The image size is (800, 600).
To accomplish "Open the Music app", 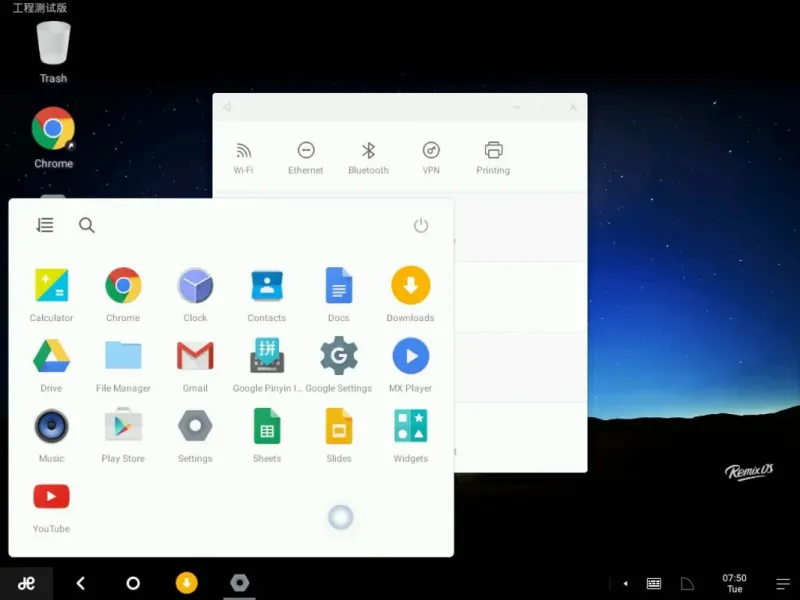I will (52, 435).
